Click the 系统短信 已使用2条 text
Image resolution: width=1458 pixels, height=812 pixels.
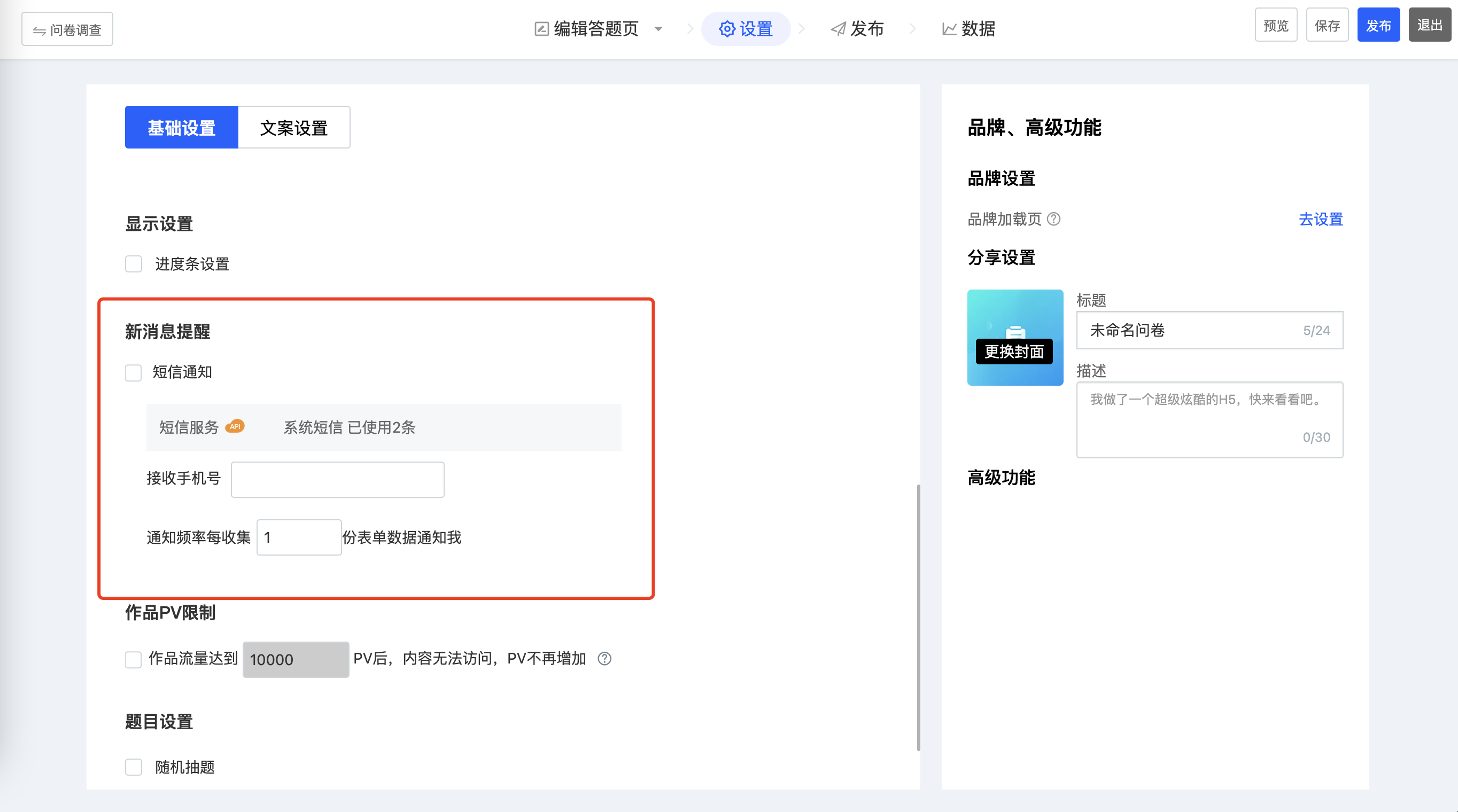(x=349, y=427)
